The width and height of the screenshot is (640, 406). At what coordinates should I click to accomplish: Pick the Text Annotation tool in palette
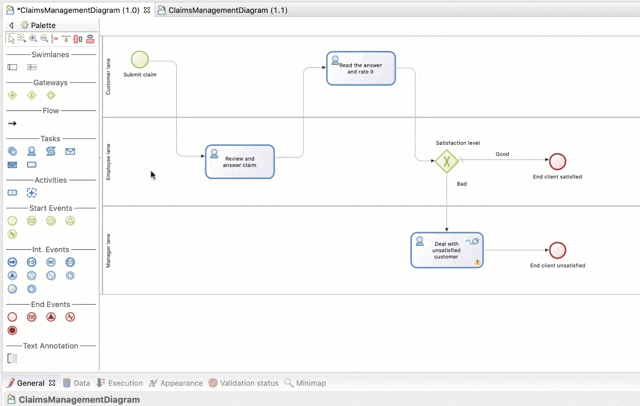coord(13,358)
